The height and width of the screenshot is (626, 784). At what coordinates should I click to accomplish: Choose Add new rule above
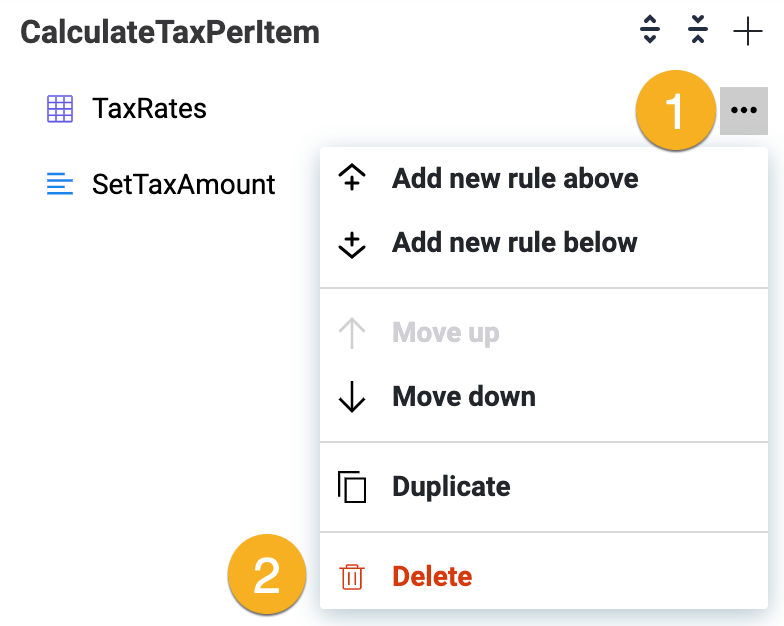coord(515,179)
